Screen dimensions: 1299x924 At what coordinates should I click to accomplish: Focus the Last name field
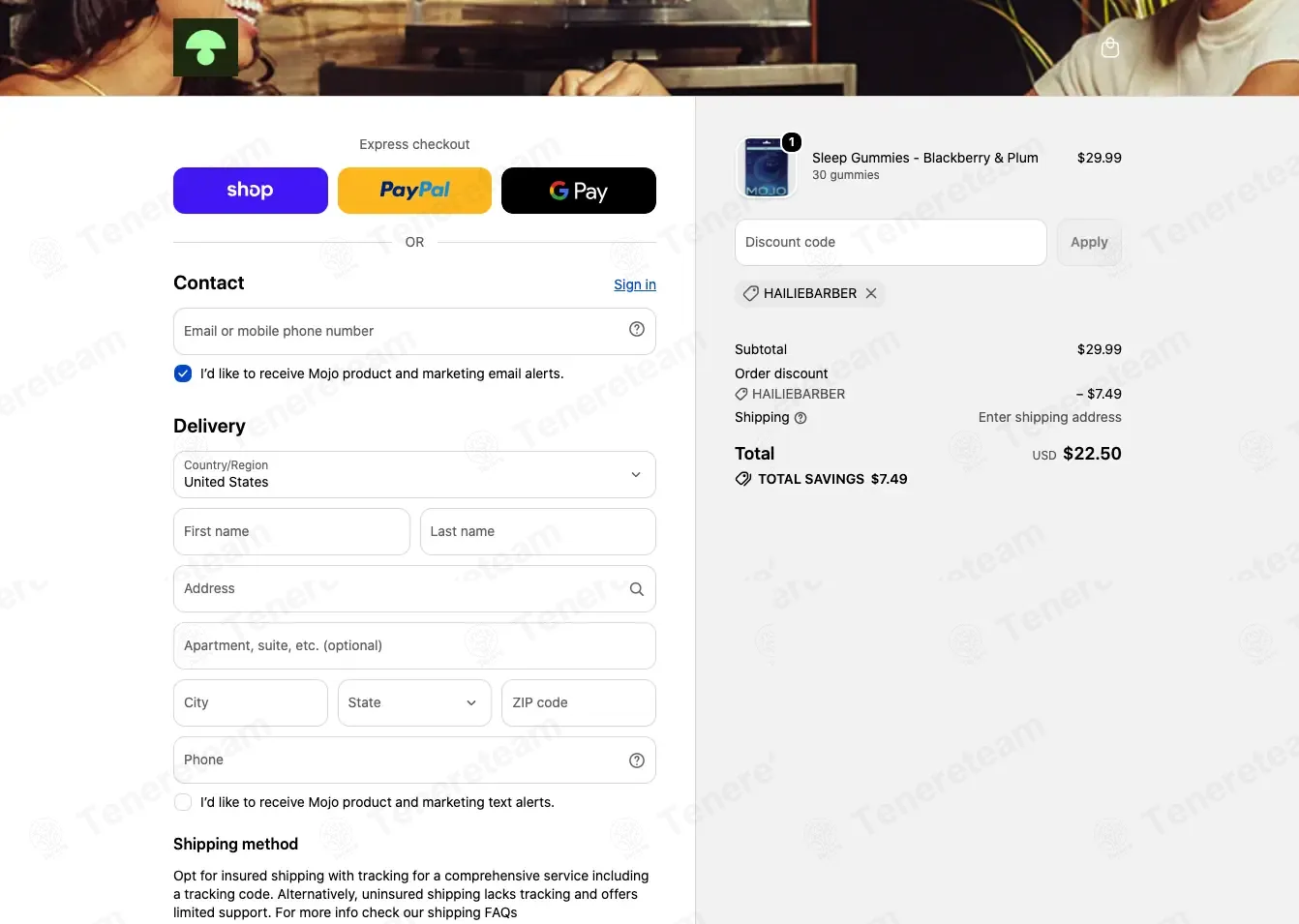click(x=538, y=531)
